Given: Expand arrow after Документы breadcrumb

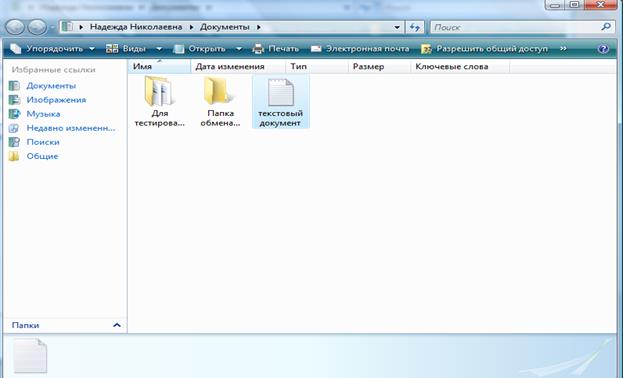Looking at the screenshot, I should pyautogui.click(x=259, y=27).
